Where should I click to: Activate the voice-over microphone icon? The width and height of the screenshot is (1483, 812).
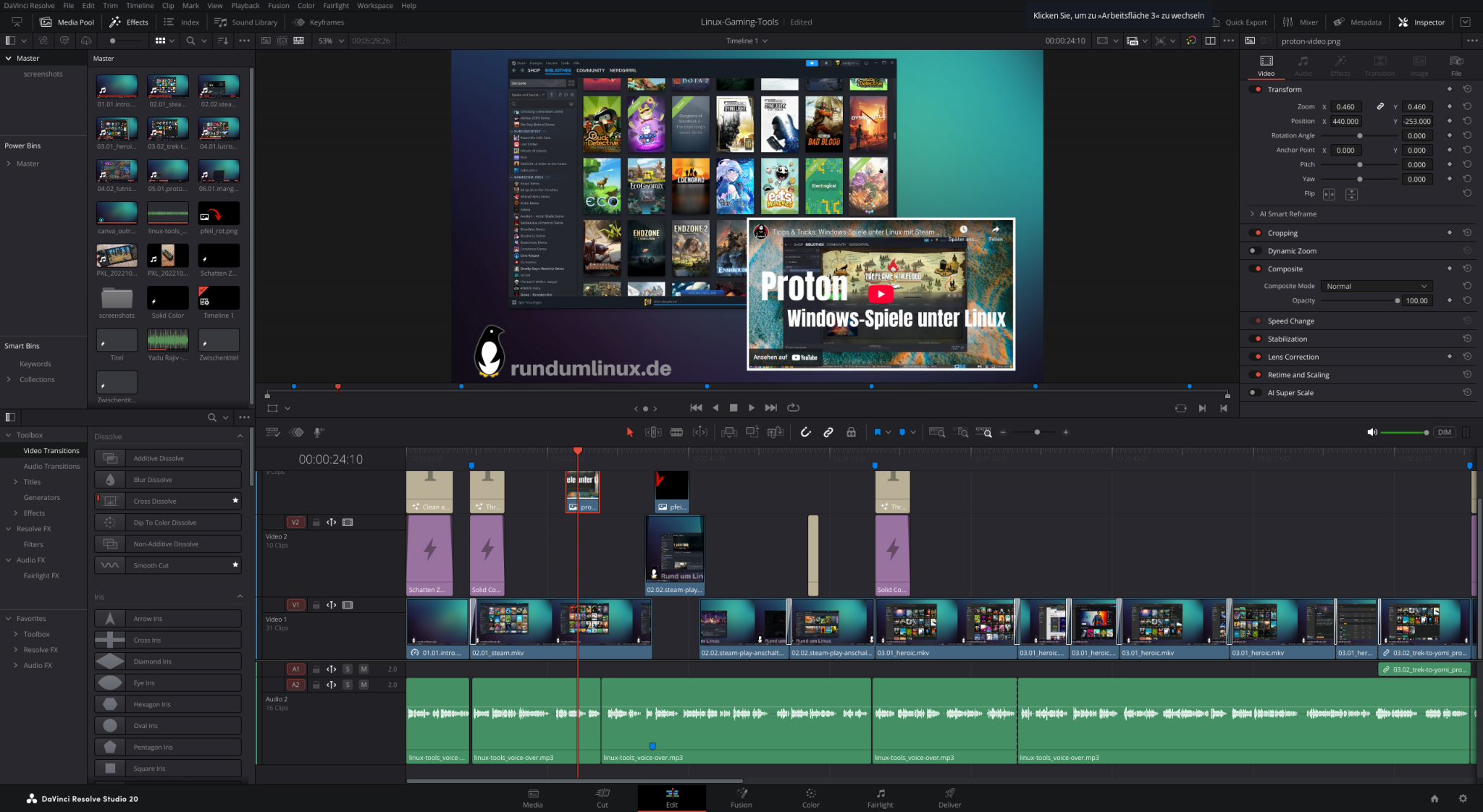319,432
